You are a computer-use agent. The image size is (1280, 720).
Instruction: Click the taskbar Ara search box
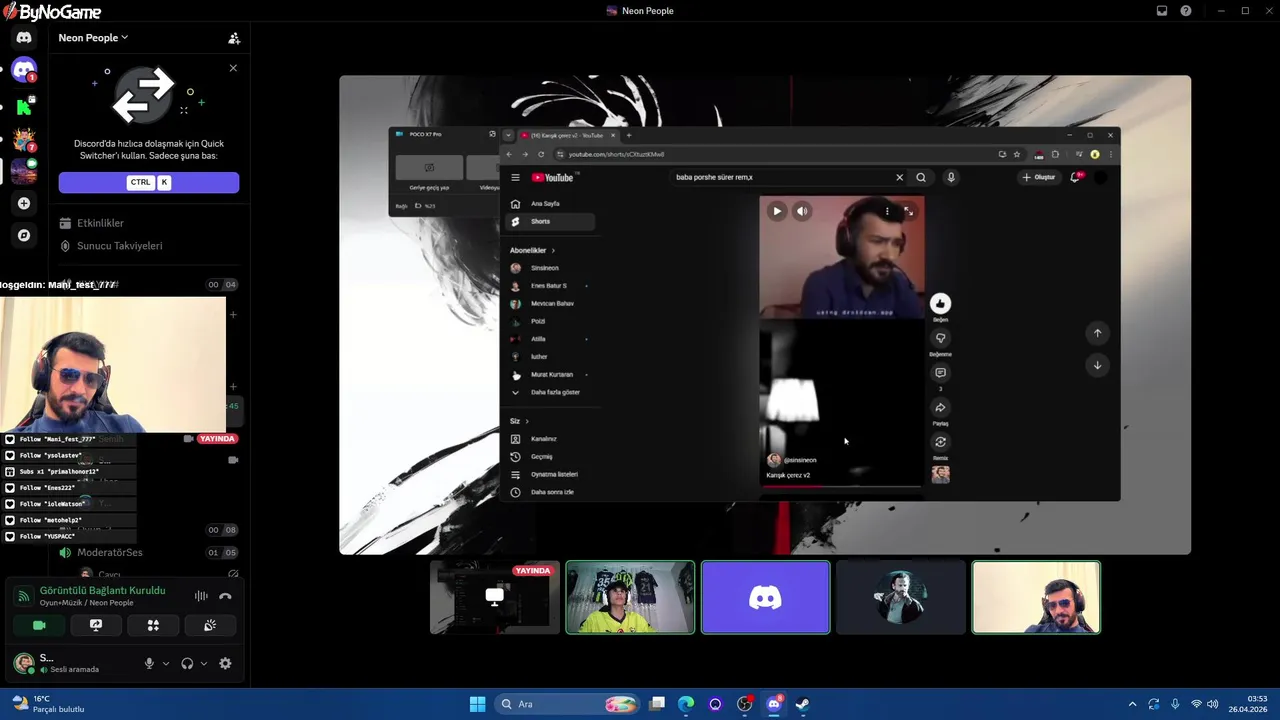pos(567,704)
